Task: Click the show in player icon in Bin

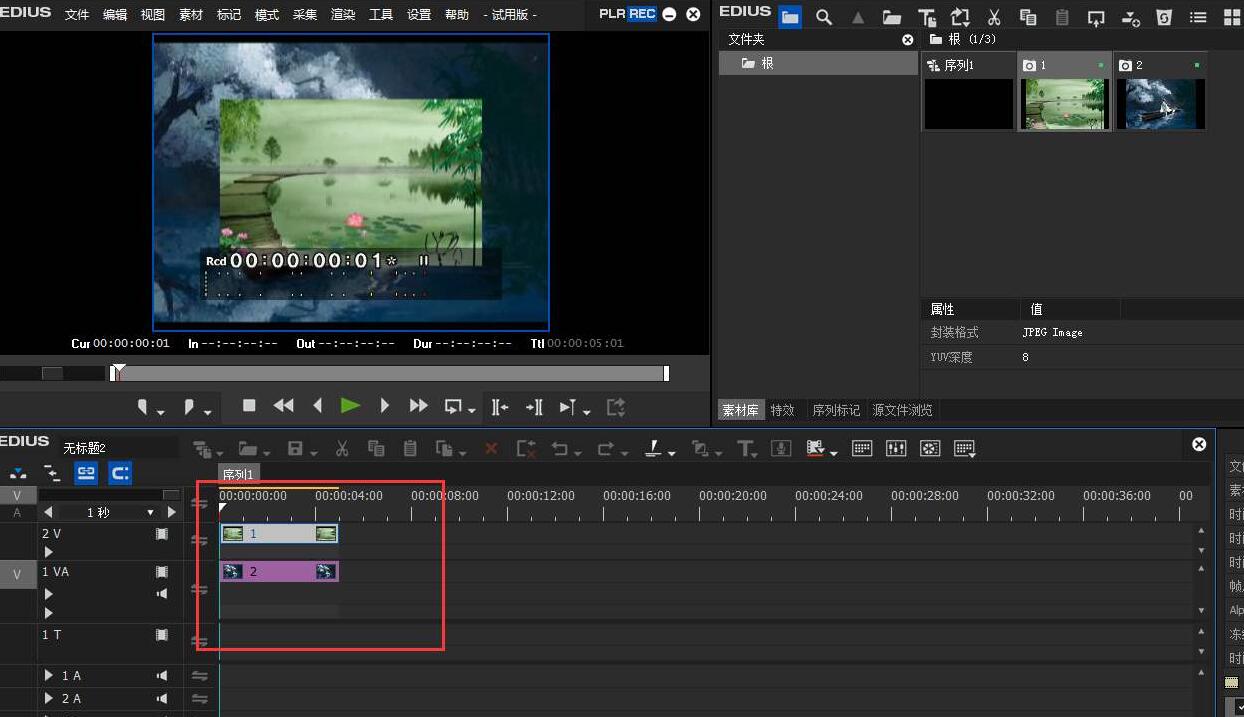Action: (x=1096, y=17)
